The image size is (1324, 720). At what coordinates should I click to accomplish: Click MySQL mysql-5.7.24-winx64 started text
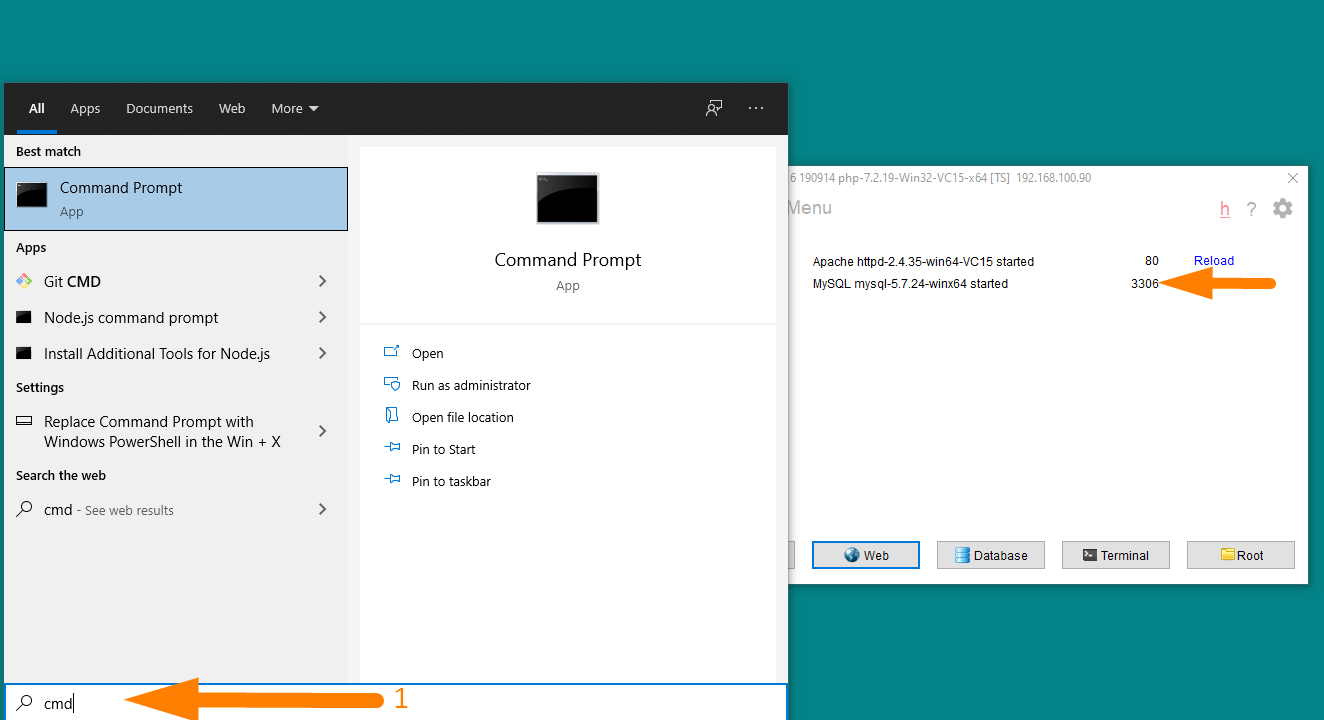click(x=910, y=284)
